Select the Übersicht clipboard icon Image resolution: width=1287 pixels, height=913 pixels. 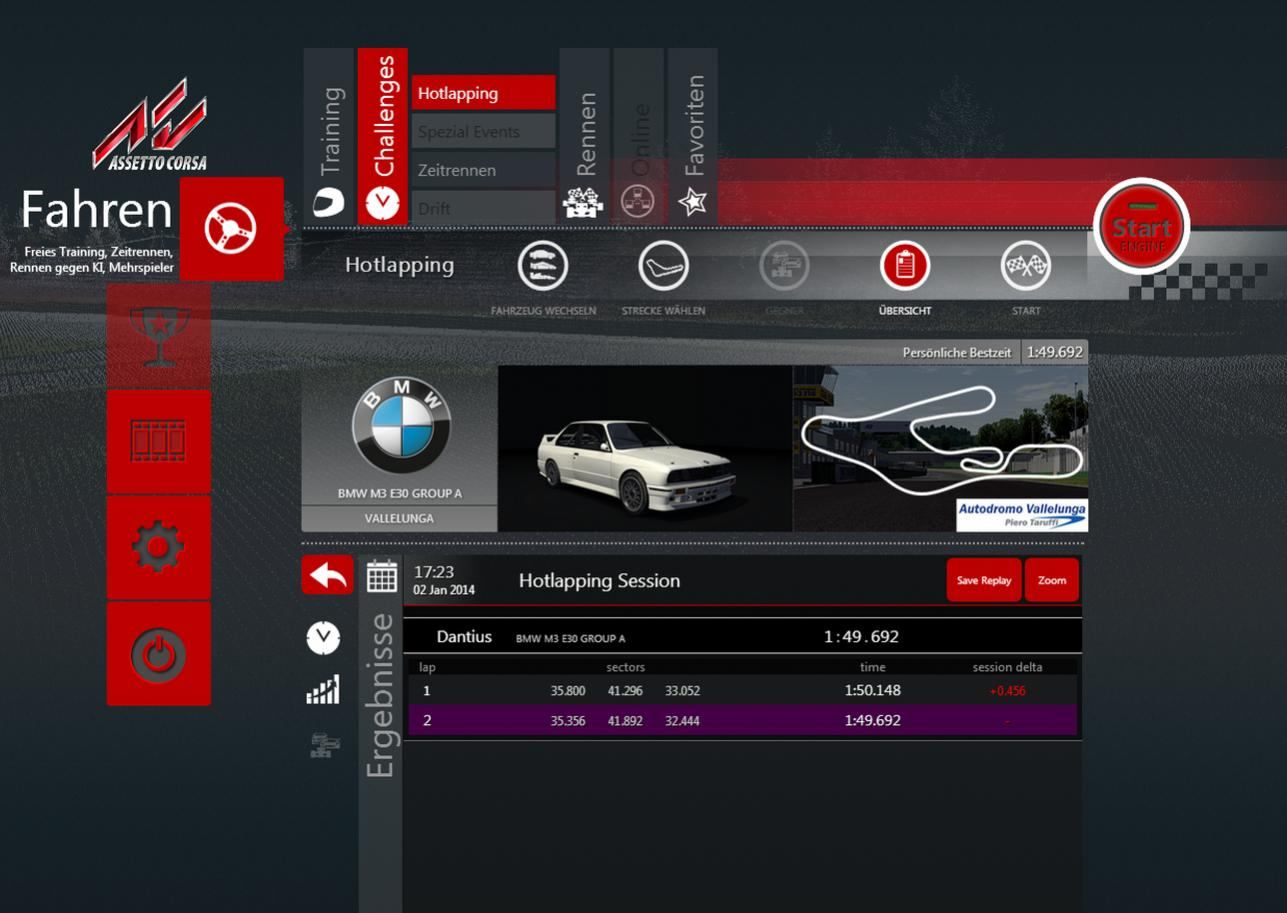[905, 266]
